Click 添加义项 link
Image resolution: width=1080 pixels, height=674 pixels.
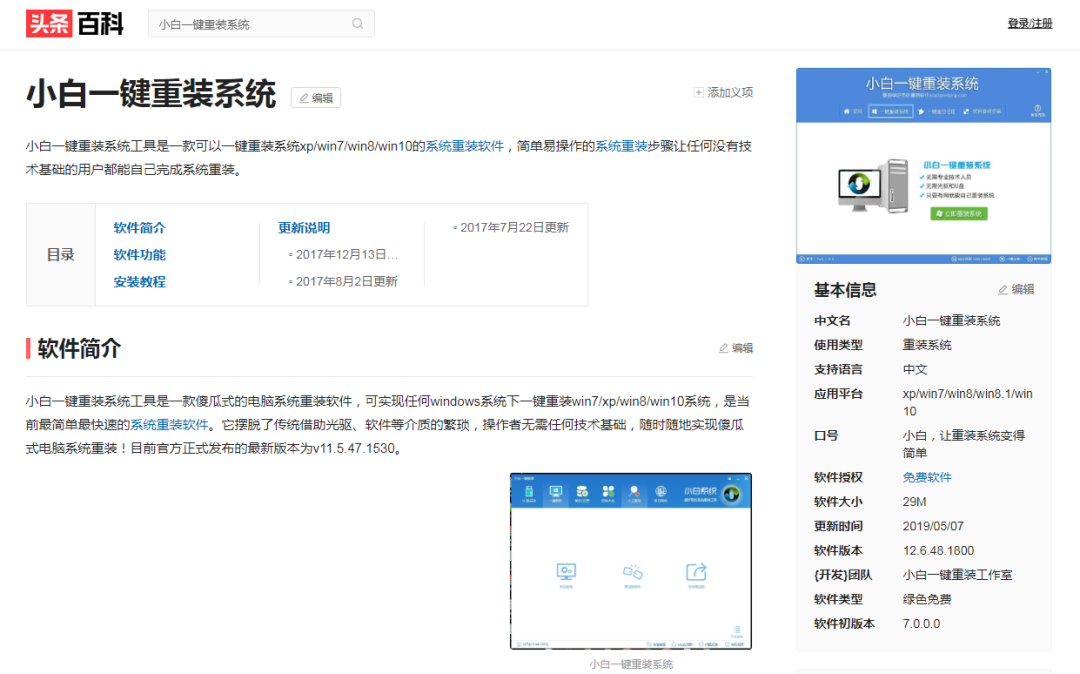click(723, 92)
